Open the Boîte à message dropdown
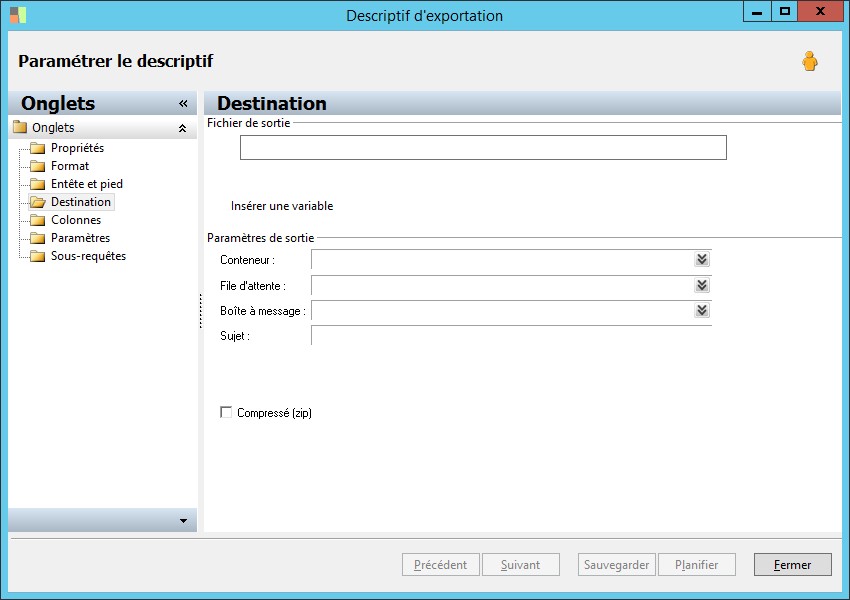 coord(702,310)
